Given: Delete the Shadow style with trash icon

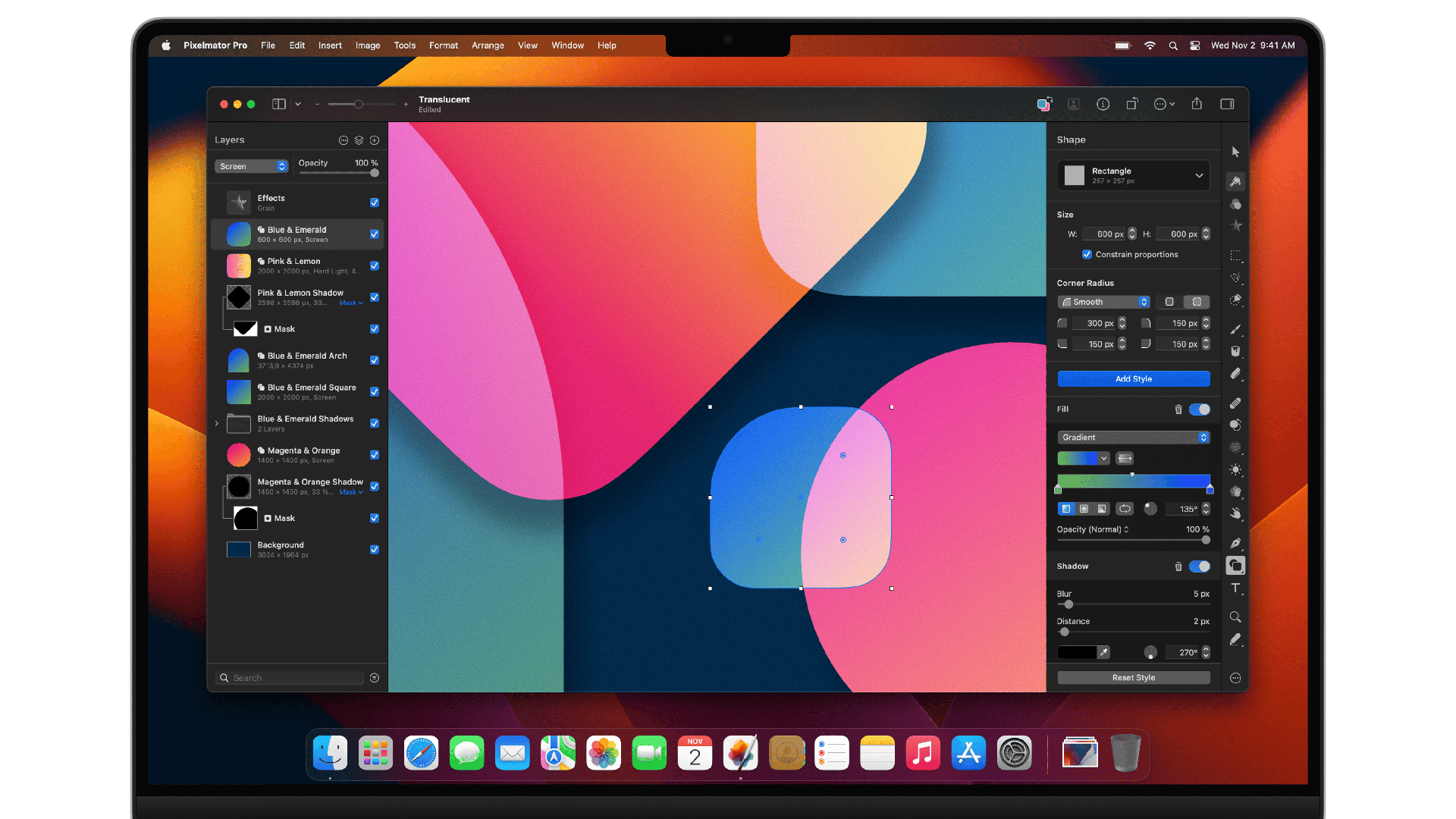Looking at the screenshot, I should click(1178, 566).
